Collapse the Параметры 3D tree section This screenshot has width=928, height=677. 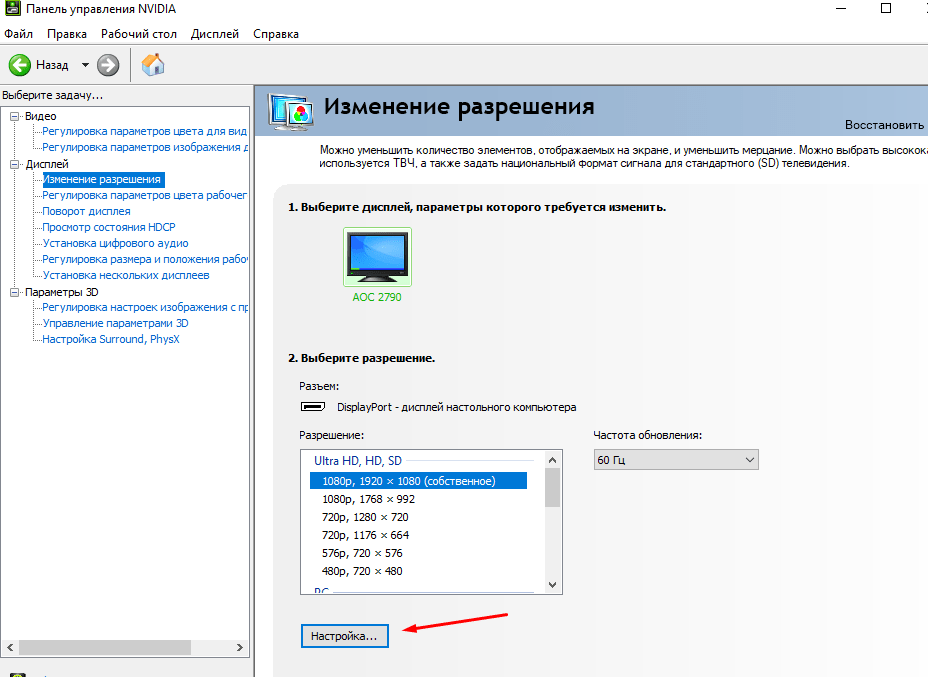coord(14,292)
